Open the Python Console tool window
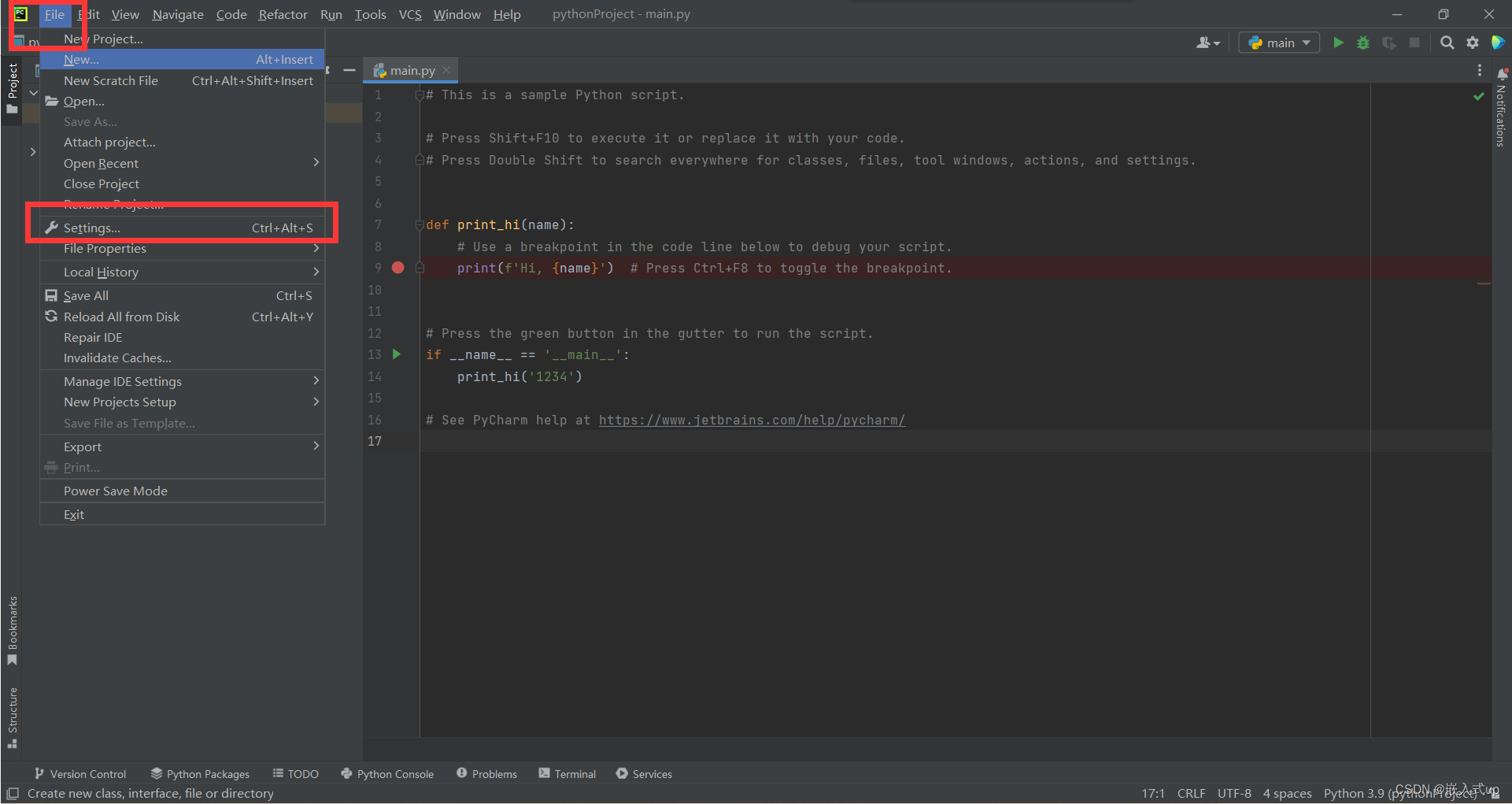 387,774
